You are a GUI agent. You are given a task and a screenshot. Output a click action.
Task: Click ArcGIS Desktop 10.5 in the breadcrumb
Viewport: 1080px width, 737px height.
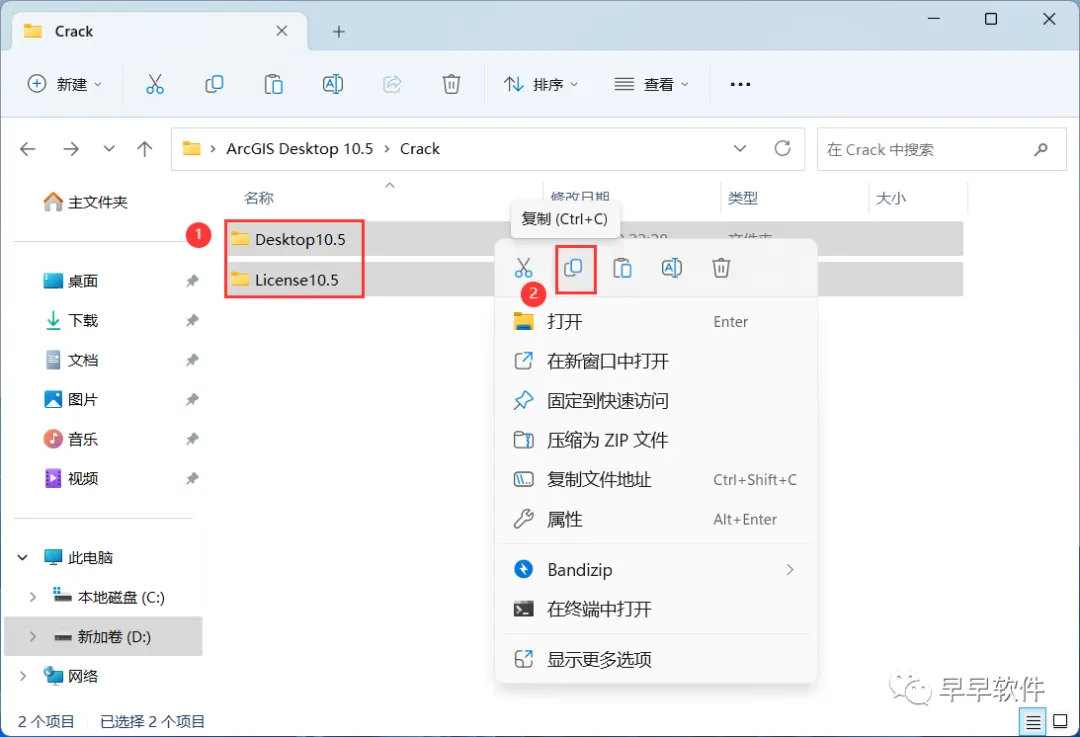click(x=300, y=149)
